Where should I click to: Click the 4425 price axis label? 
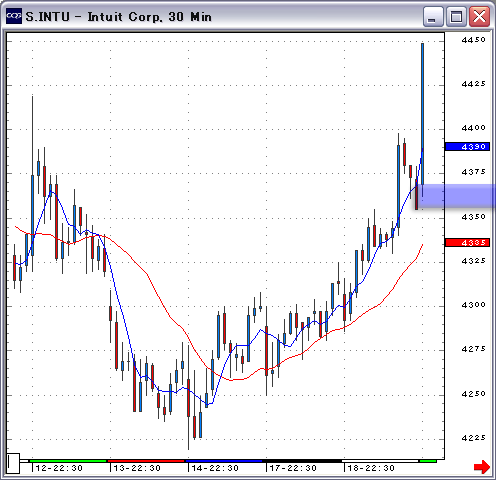pyautogui.click(x=473, y=84)
